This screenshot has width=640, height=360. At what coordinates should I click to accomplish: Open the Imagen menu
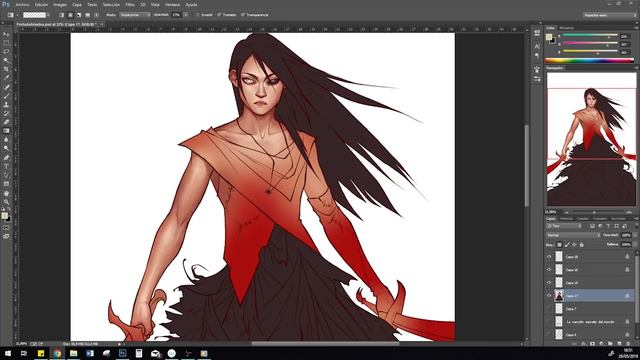point(60,4)
